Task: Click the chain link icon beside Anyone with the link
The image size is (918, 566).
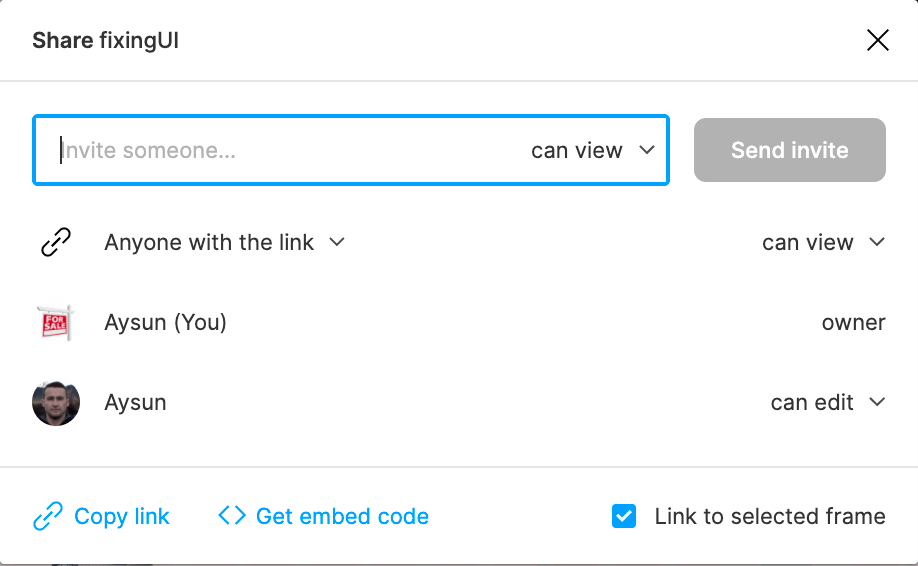Action: tap(56, 242)
